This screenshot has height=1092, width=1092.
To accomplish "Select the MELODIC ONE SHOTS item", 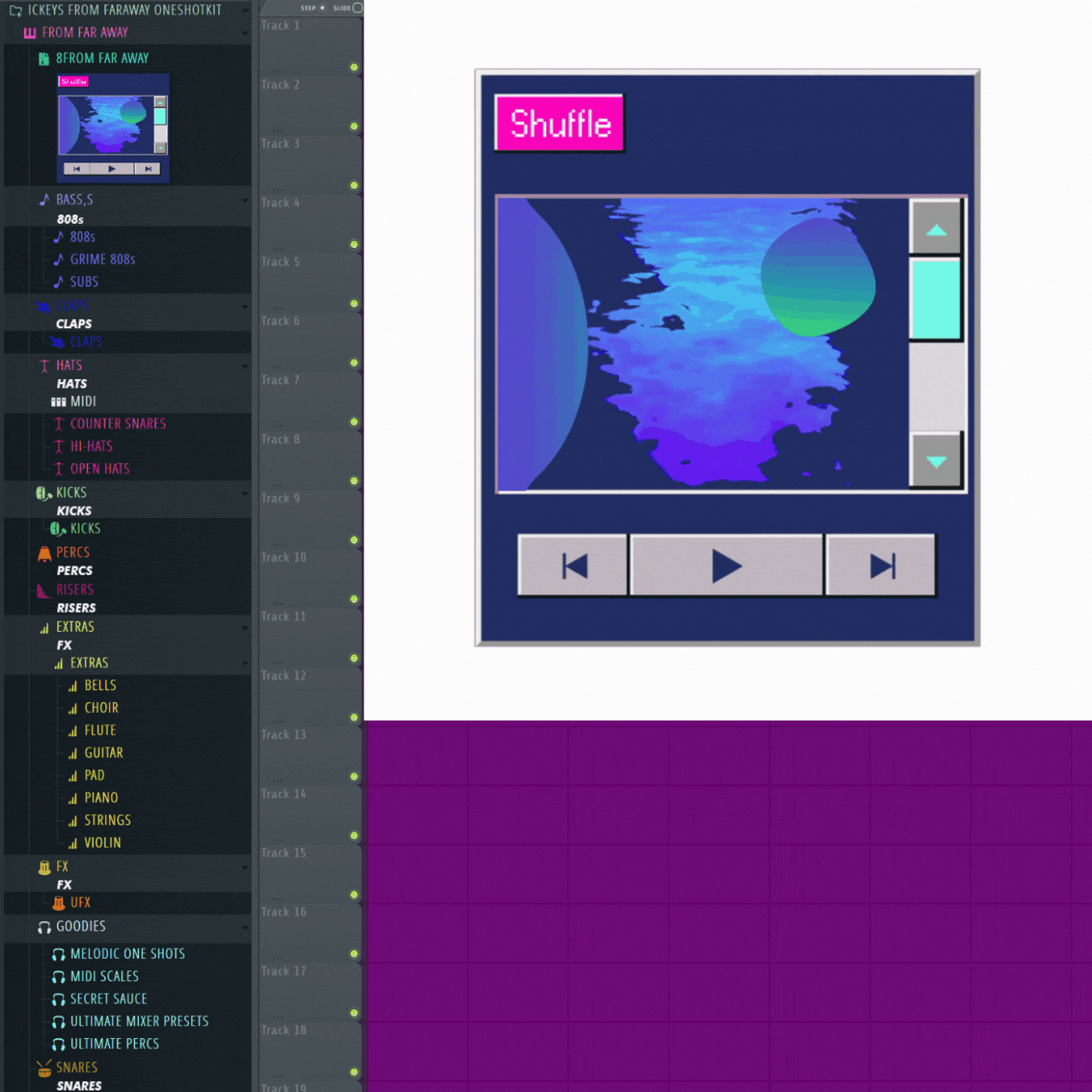I will pyautogui.click(x=127, y=954).
